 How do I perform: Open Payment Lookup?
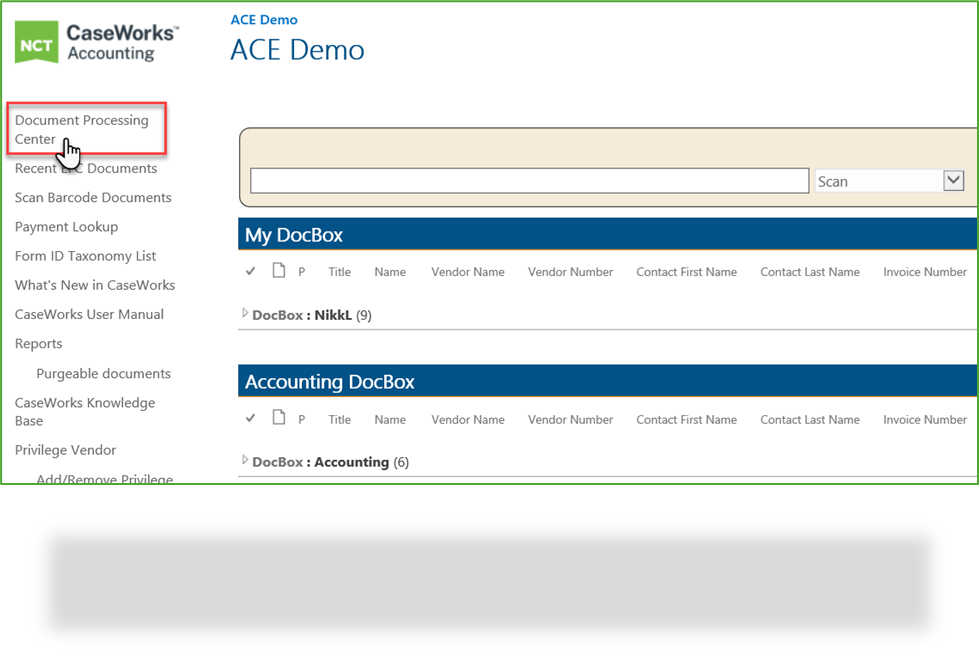coord(66,226)
